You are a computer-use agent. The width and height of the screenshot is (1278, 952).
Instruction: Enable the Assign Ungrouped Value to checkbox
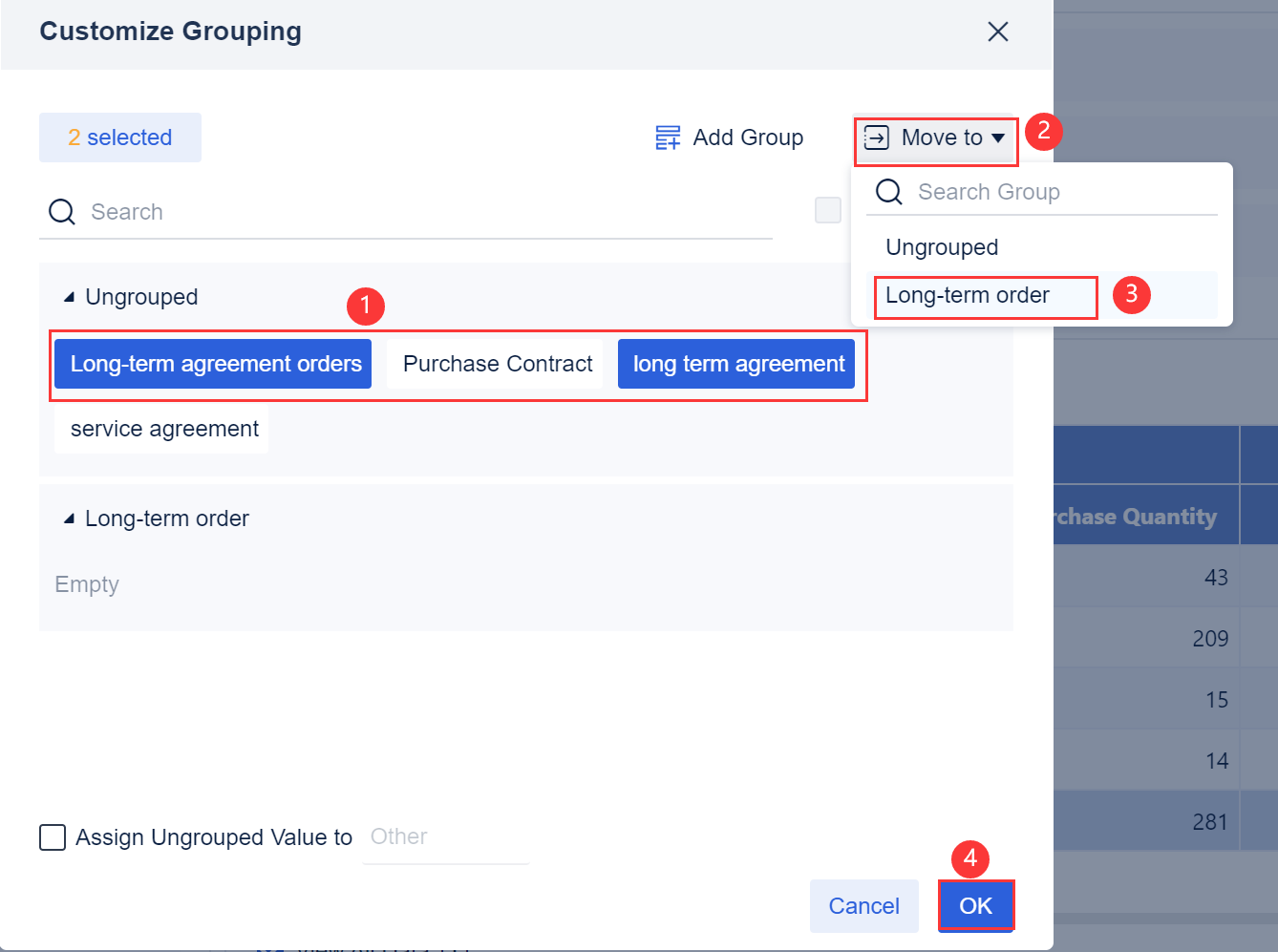point(53,837)
